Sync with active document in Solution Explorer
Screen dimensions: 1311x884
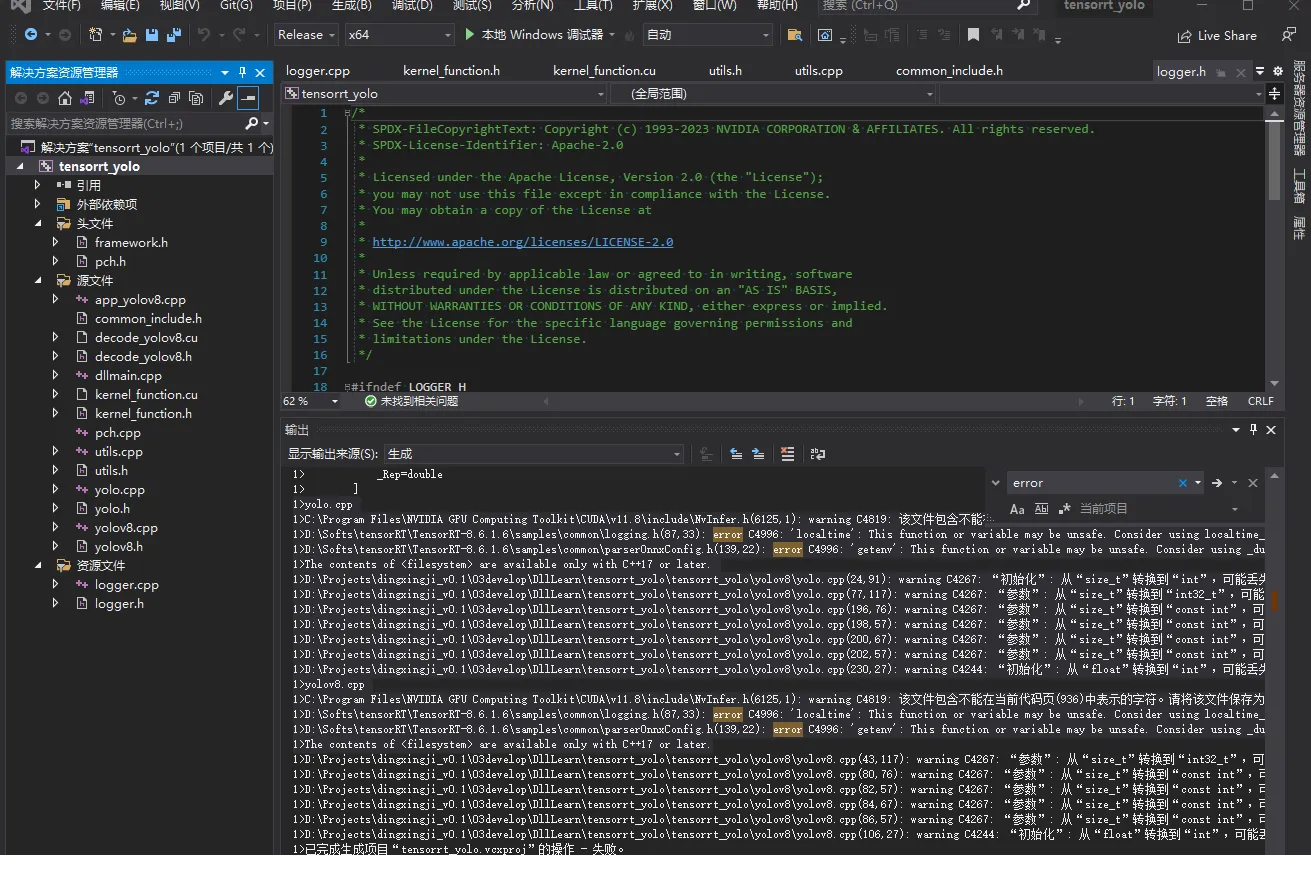point(152,98)
